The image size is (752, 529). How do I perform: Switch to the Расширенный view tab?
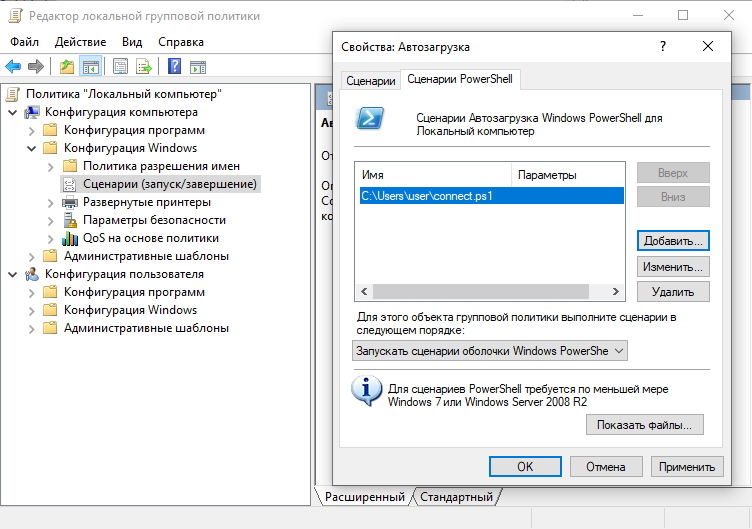coord(364,497)
